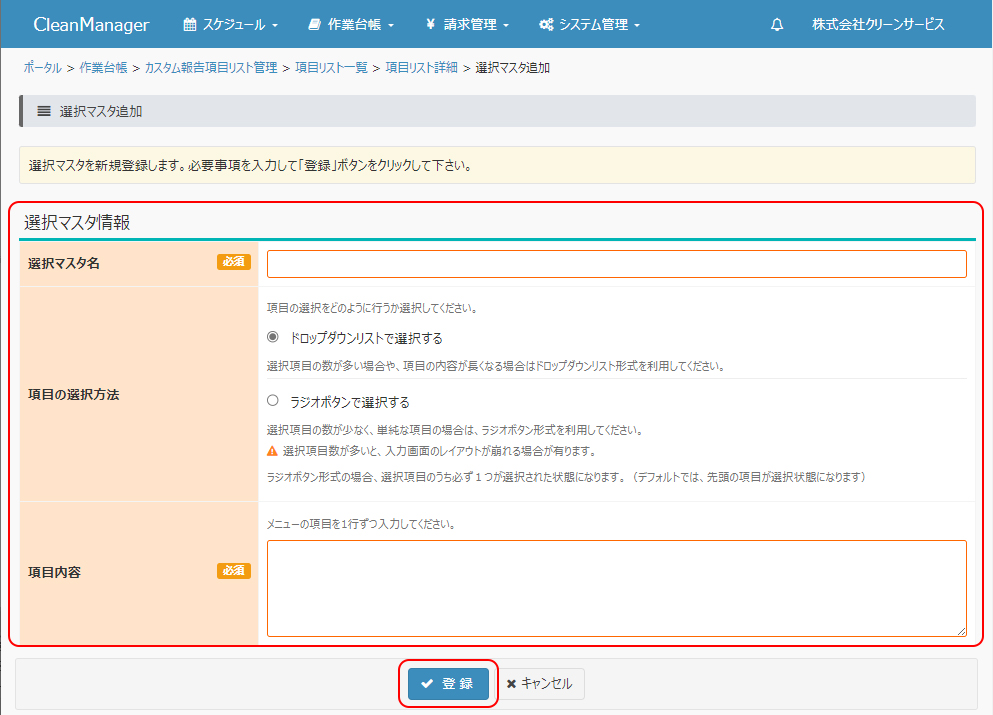
Task: Click the notification bell icon
Action: pyautogui.click(x=777, y=25)
